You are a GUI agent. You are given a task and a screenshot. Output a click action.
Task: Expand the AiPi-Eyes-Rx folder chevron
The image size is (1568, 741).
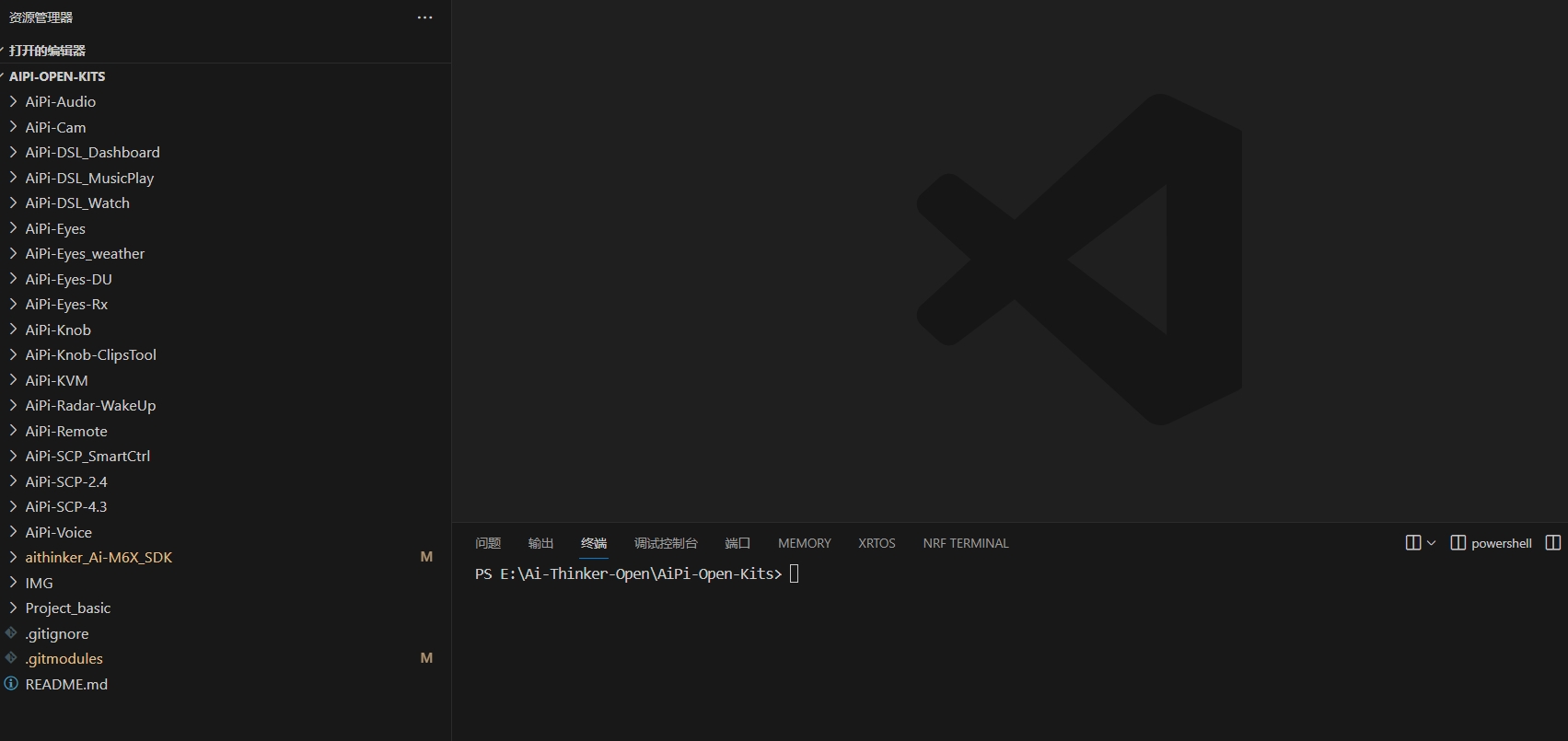[x=13, y=304]
